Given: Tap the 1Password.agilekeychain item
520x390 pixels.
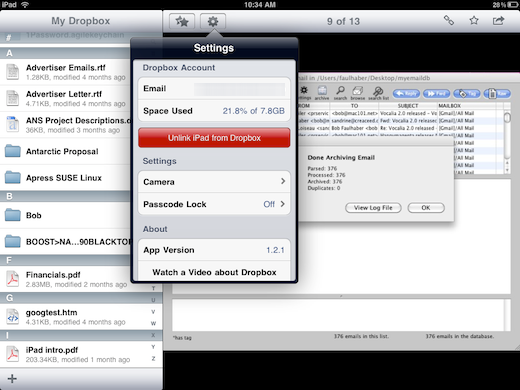Looking at the screenshot, I should click(x=75, y=35).
